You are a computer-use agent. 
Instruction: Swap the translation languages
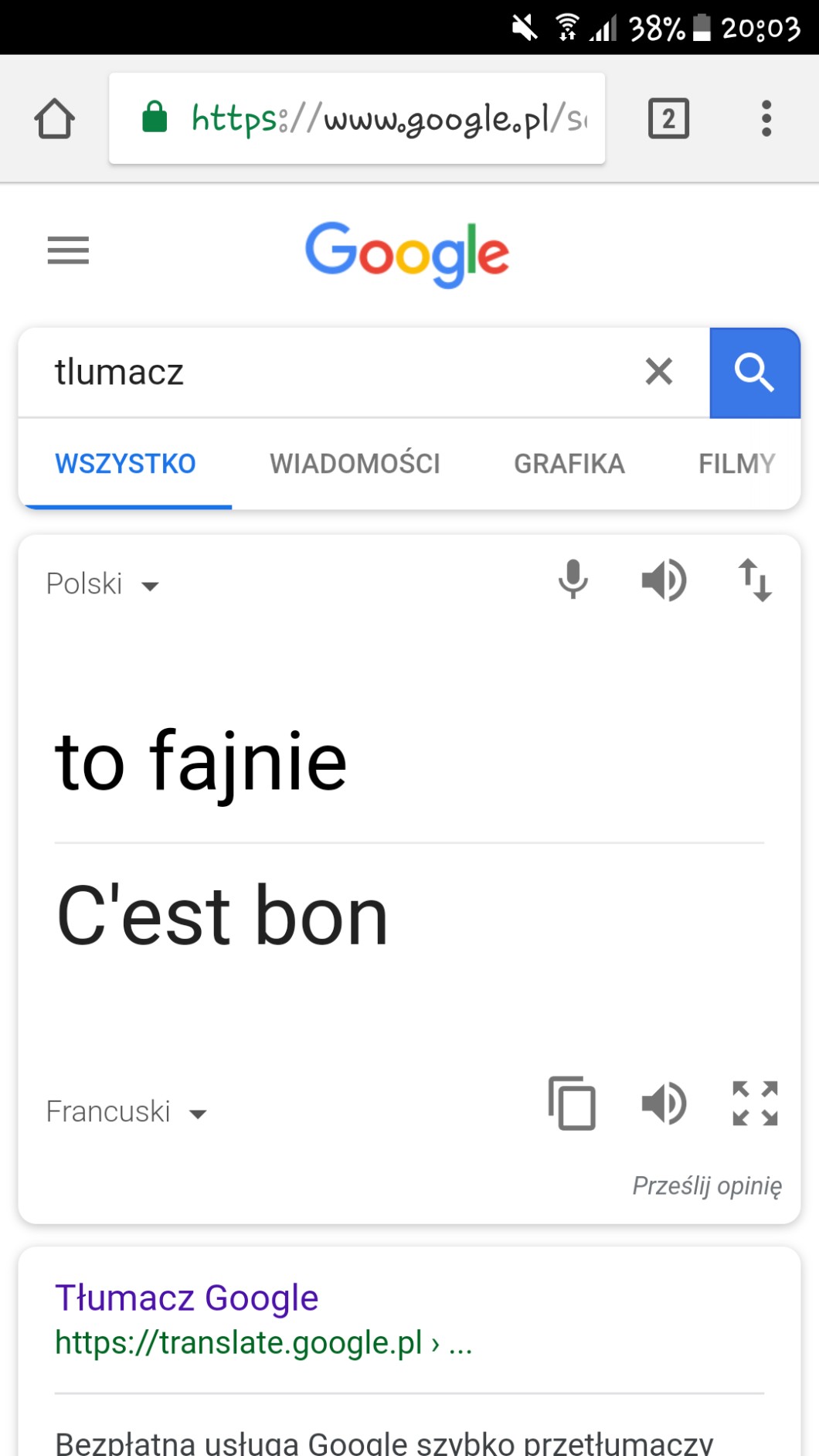755,580
